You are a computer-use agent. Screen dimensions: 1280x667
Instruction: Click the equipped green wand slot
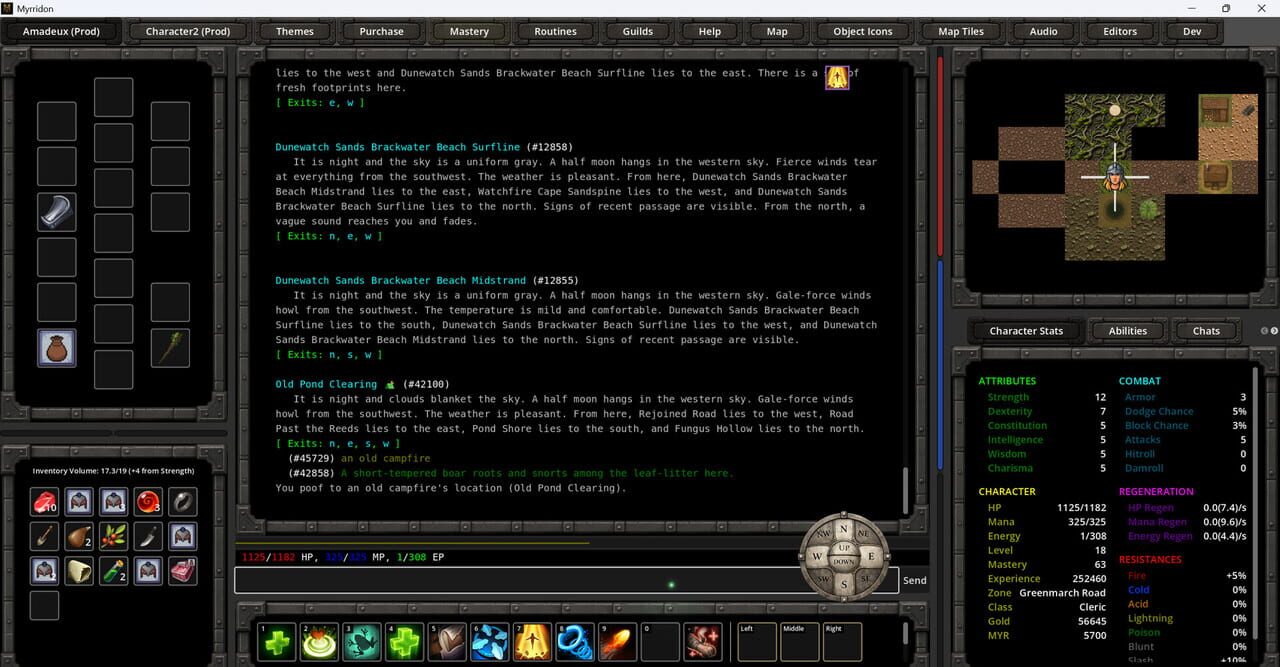[x=170, y=348]
